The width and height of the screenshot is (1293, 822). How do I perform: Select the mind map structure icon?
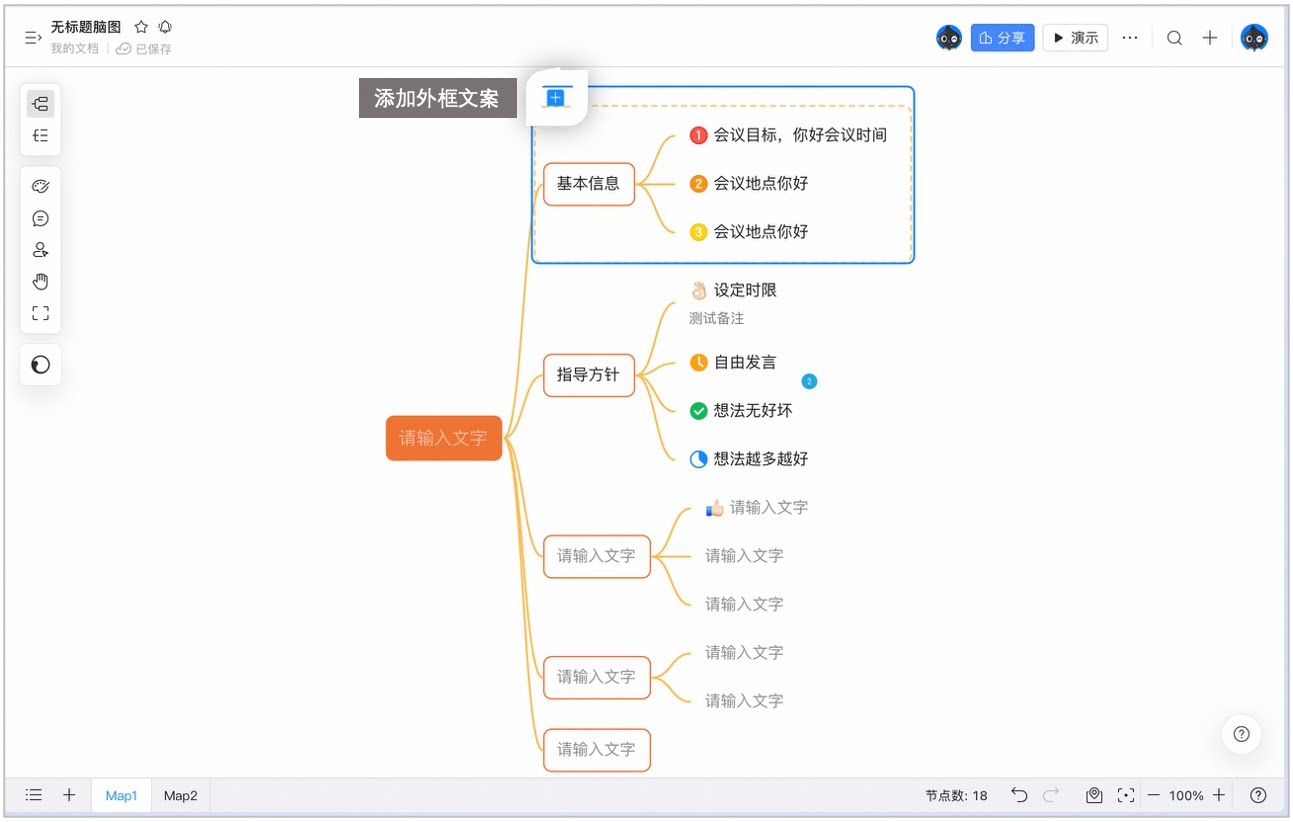(40, 103)
